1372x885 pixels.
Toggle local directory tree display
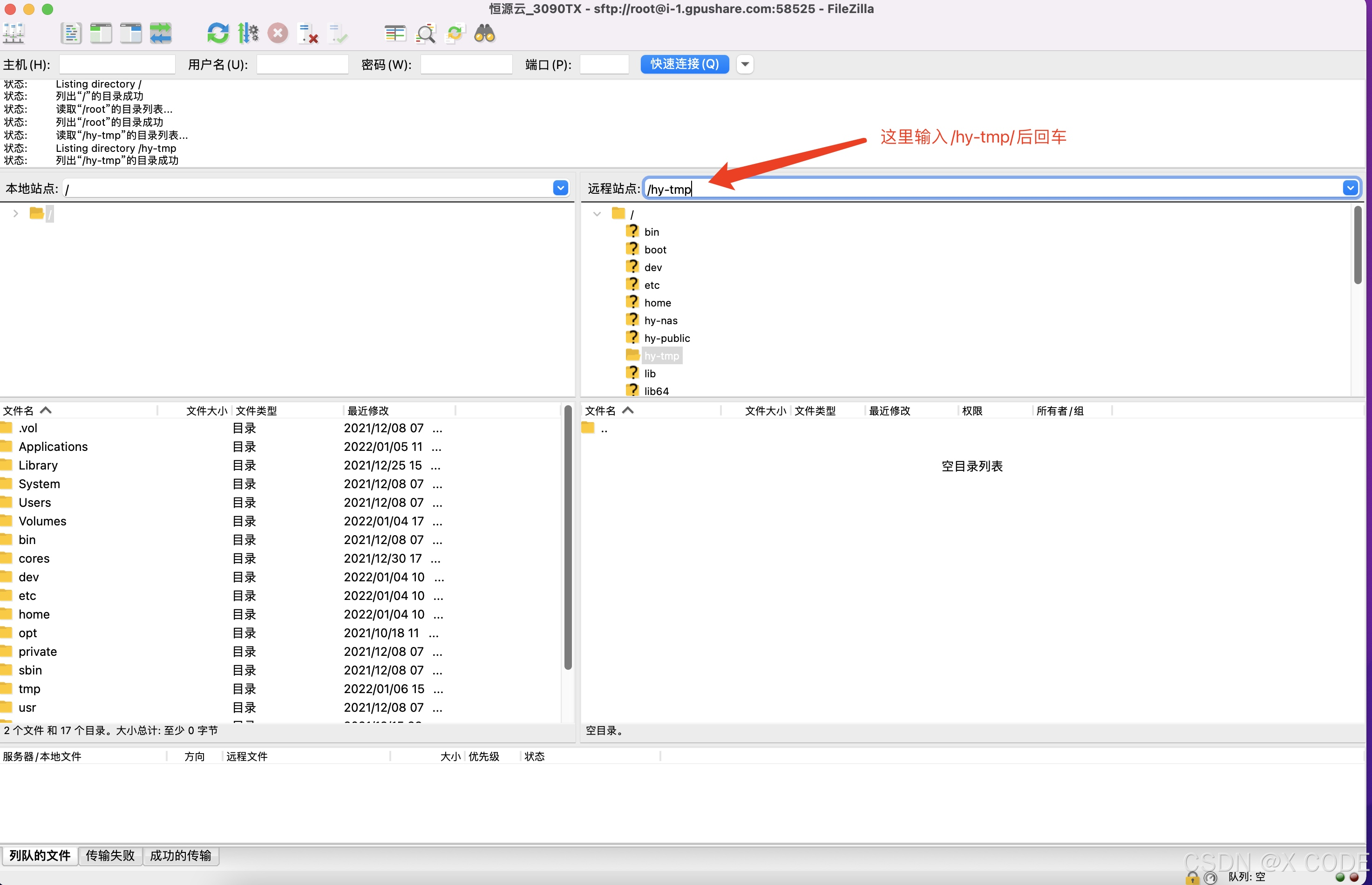(x=101, y=34)
